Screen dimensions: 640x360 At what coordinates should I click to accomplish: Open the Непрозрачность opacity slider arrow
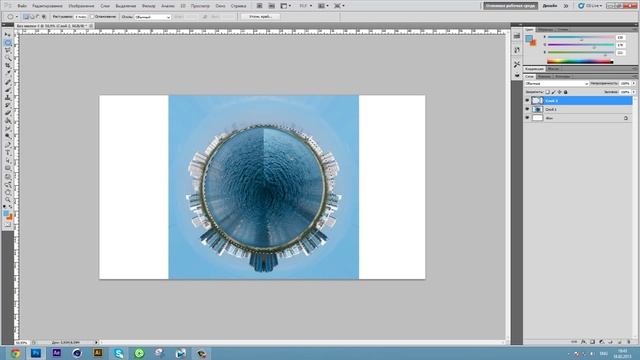coord(634,83)
